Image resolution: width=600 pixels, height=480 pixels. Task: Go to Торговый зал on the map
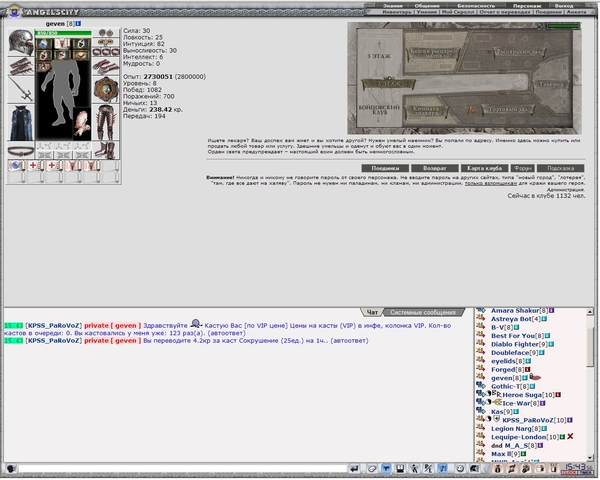click(508, 109)
